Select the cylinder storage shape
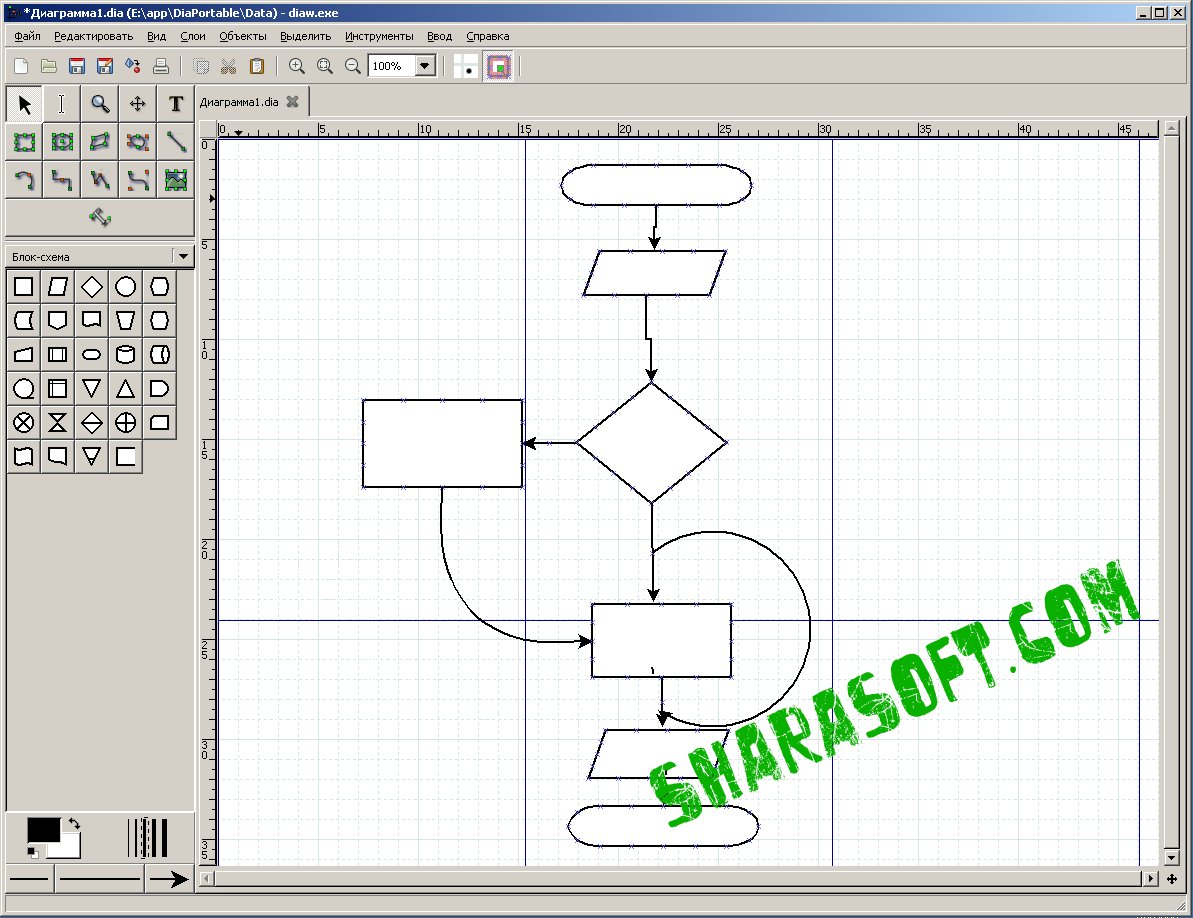Image resolution: width=1193 pixels, height=918 pixels. coord(126,354)
